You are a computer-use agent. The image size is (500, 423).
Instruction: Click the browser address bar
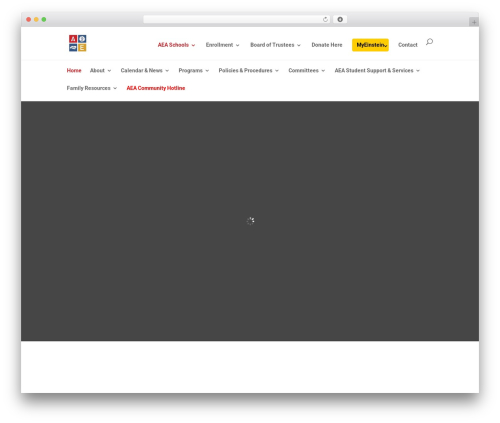[237, 20]
